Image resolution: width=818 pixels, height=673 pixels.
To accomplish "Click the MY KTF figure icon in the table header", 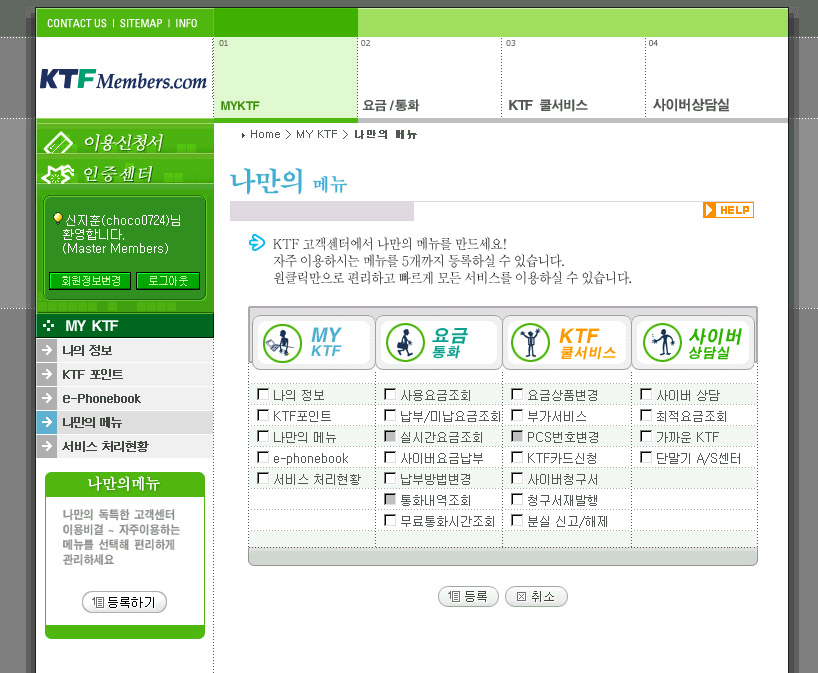I will tap(282, 343).
